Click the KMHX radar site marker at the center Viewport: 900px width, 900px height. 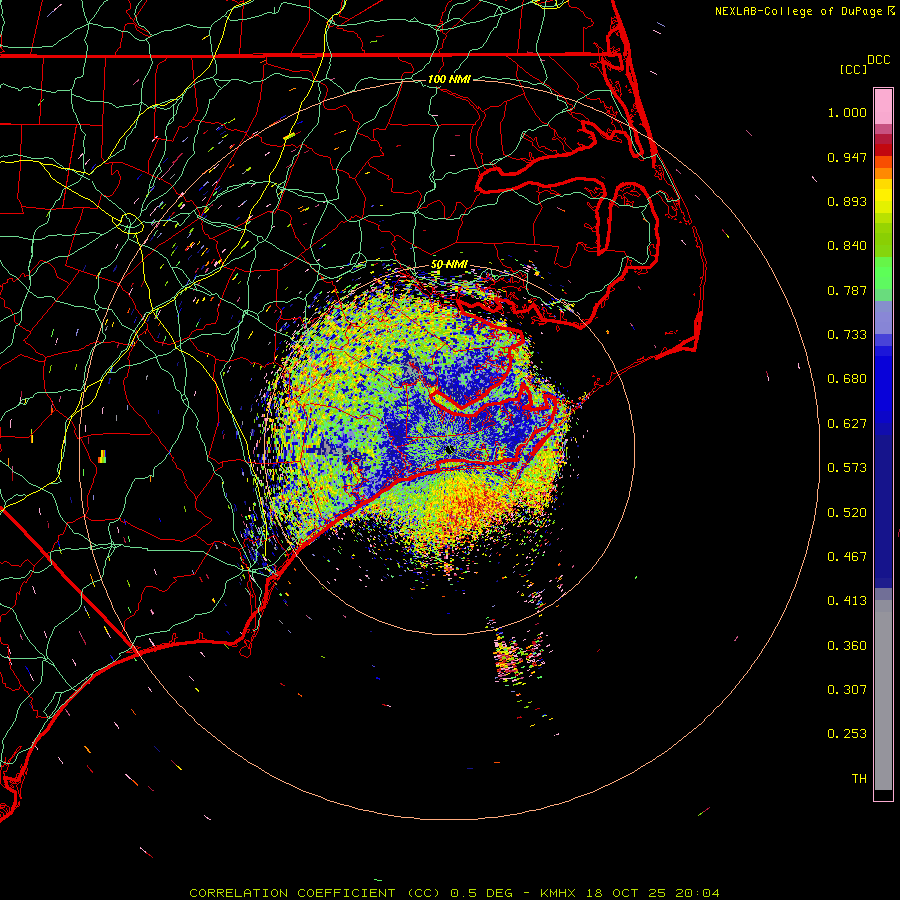pos(449,451)
